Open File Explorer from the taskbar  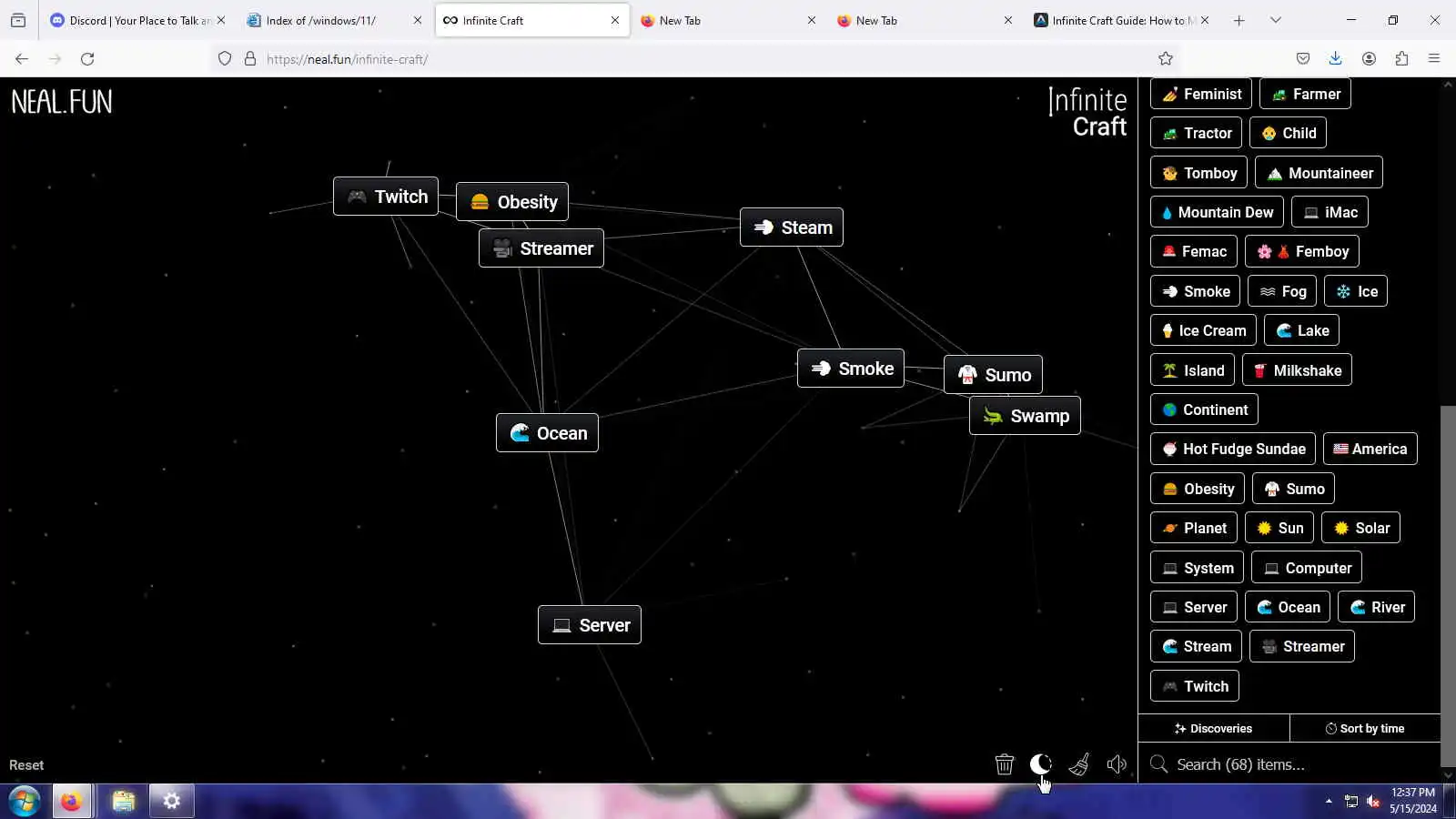123,801
